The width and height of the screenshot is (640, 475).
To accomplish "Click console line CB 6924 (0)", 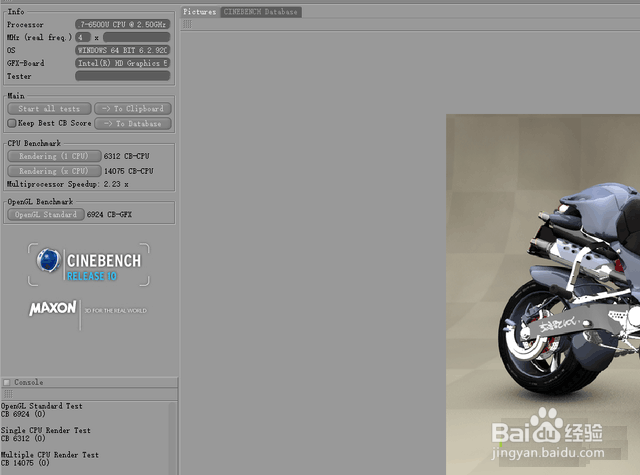I will tap(23, 414).
